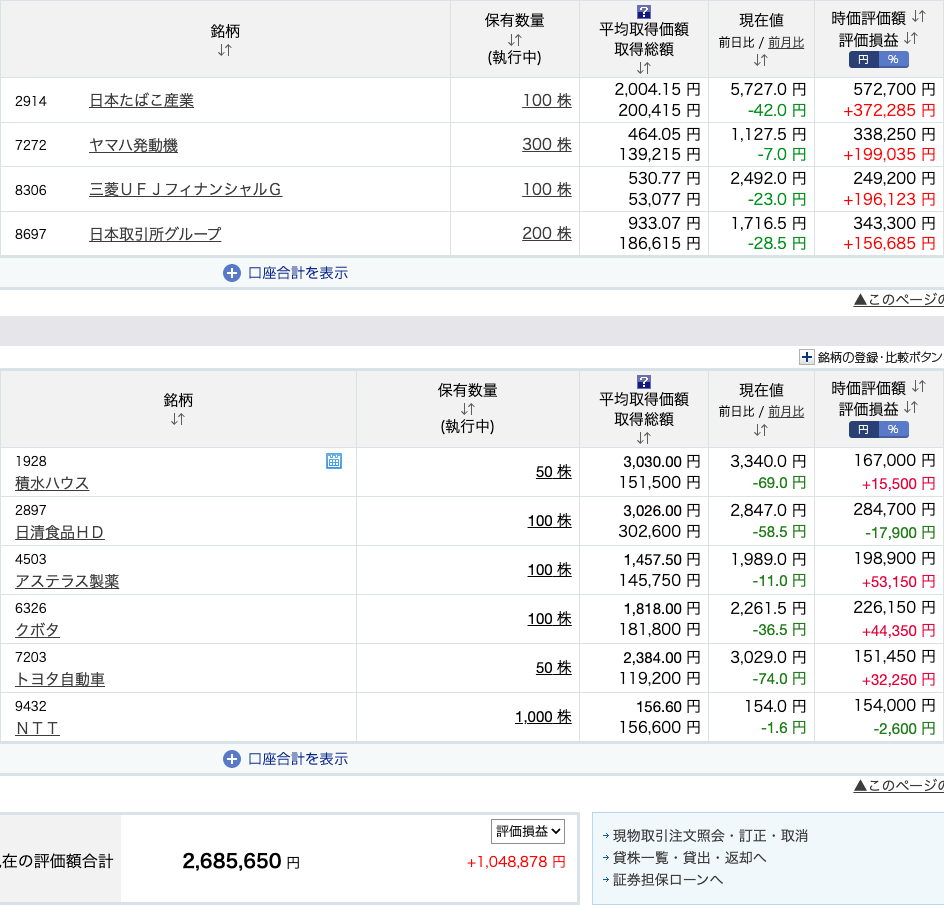
Task: Click the plus icon next to 銘柄の登録・比較ボタン
Action: pos(807,357)
